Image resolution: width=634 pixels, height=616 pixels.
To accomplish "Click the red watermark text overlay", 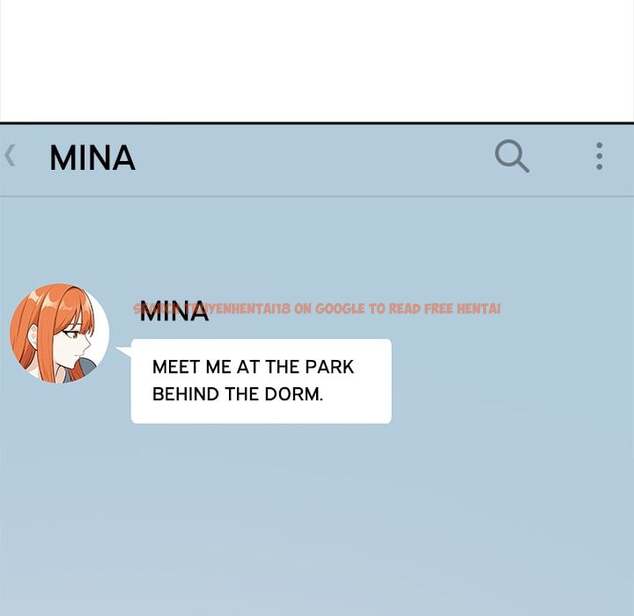I will click(317, 309).
